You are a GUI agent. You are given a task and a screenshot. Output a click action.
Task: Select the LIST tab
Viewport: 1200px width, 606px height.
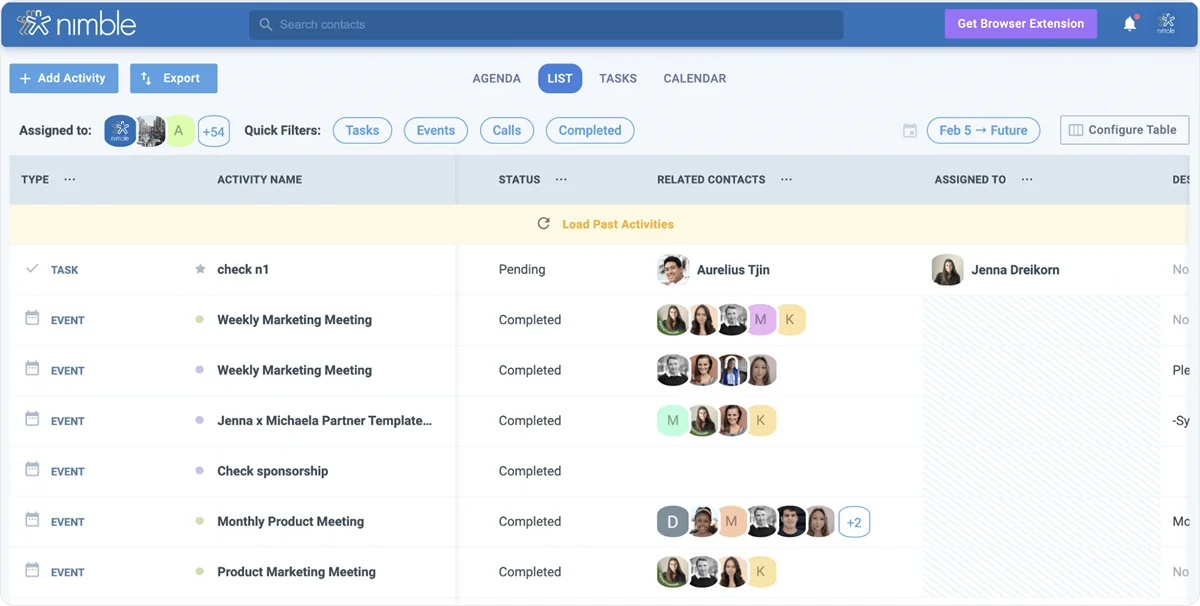(x=560, y=78)
